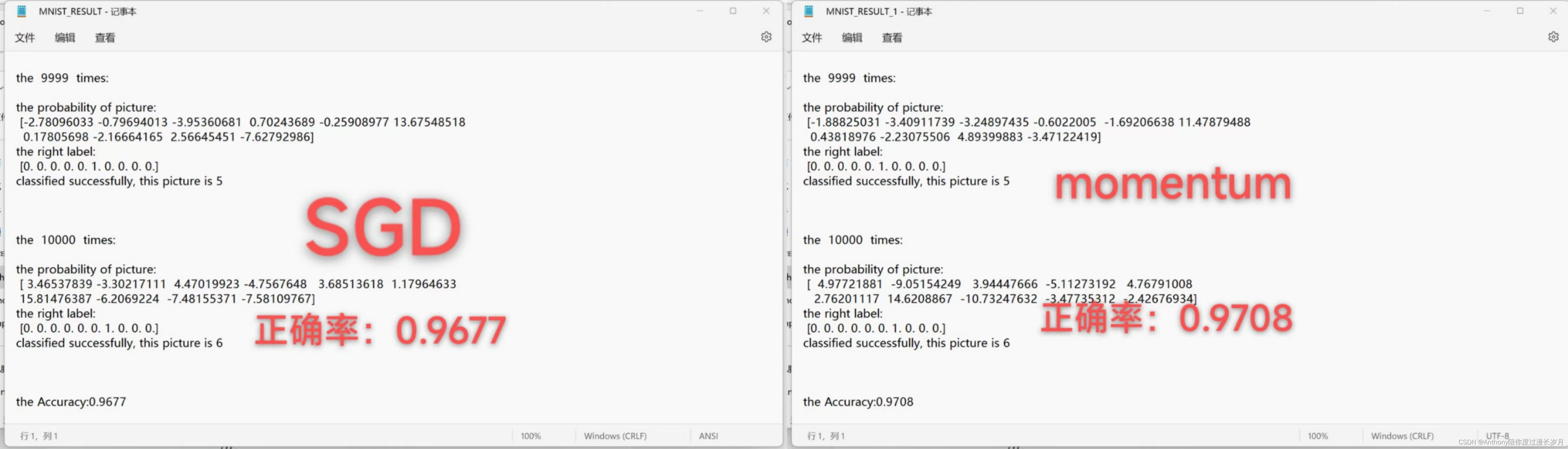Place cursor on 'the Accuracy:0.9677' line
1568x449 pixels.
[71, 402]
